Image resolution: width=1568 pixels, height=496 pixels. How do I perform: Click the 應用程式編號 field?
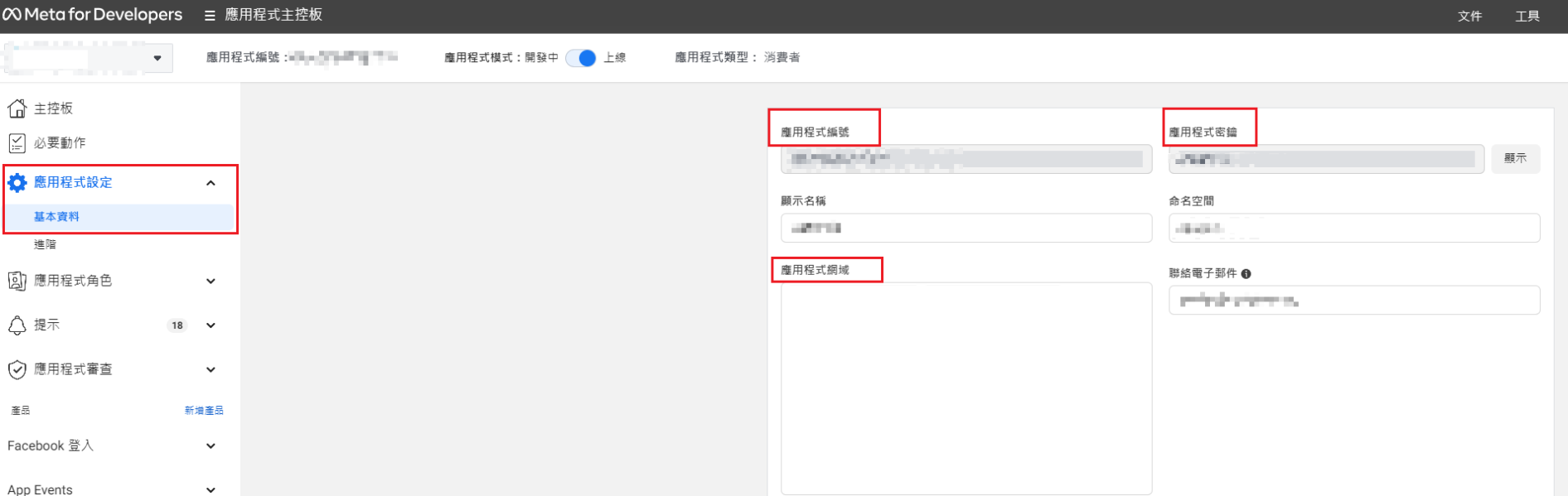pyautogui.click(x=966, y=159)
